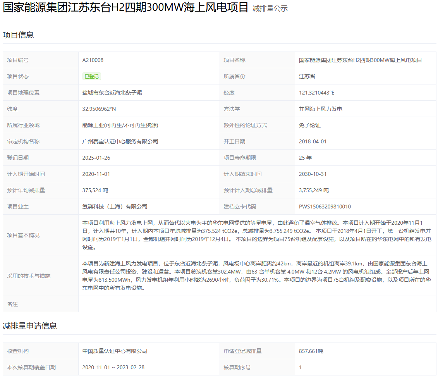
Task: Click the green status badge in the project table
Action: pos(92,76)
